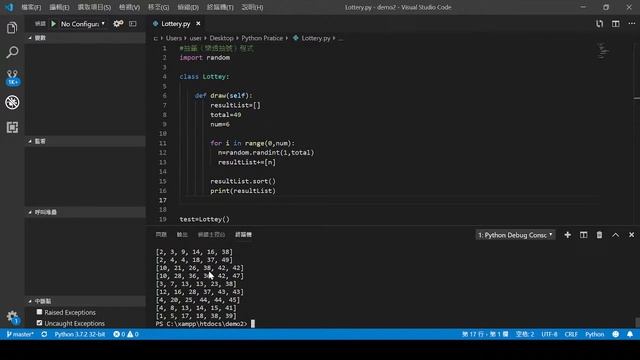Open launch.json with the debug gear icon
This screenshot has width=640, height=360.
point(118,24)
